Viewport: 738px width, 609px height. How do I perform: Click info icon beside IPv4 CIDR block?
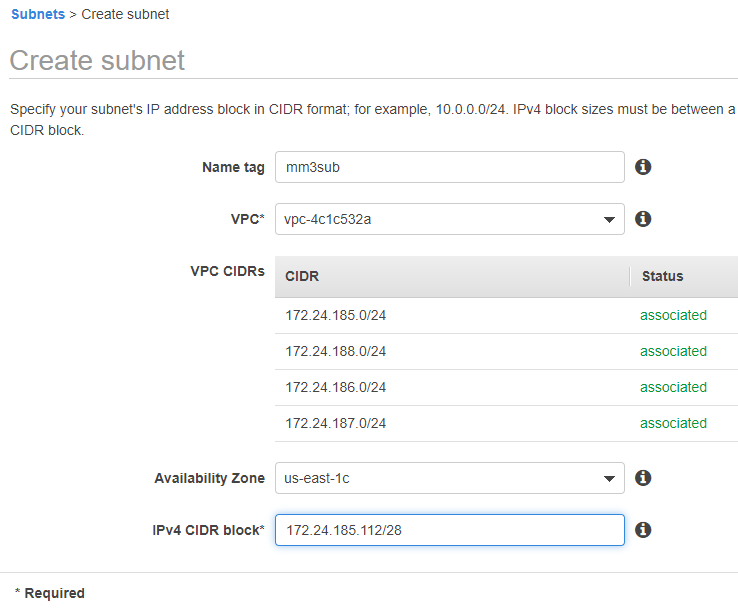[x=643, y=530]
